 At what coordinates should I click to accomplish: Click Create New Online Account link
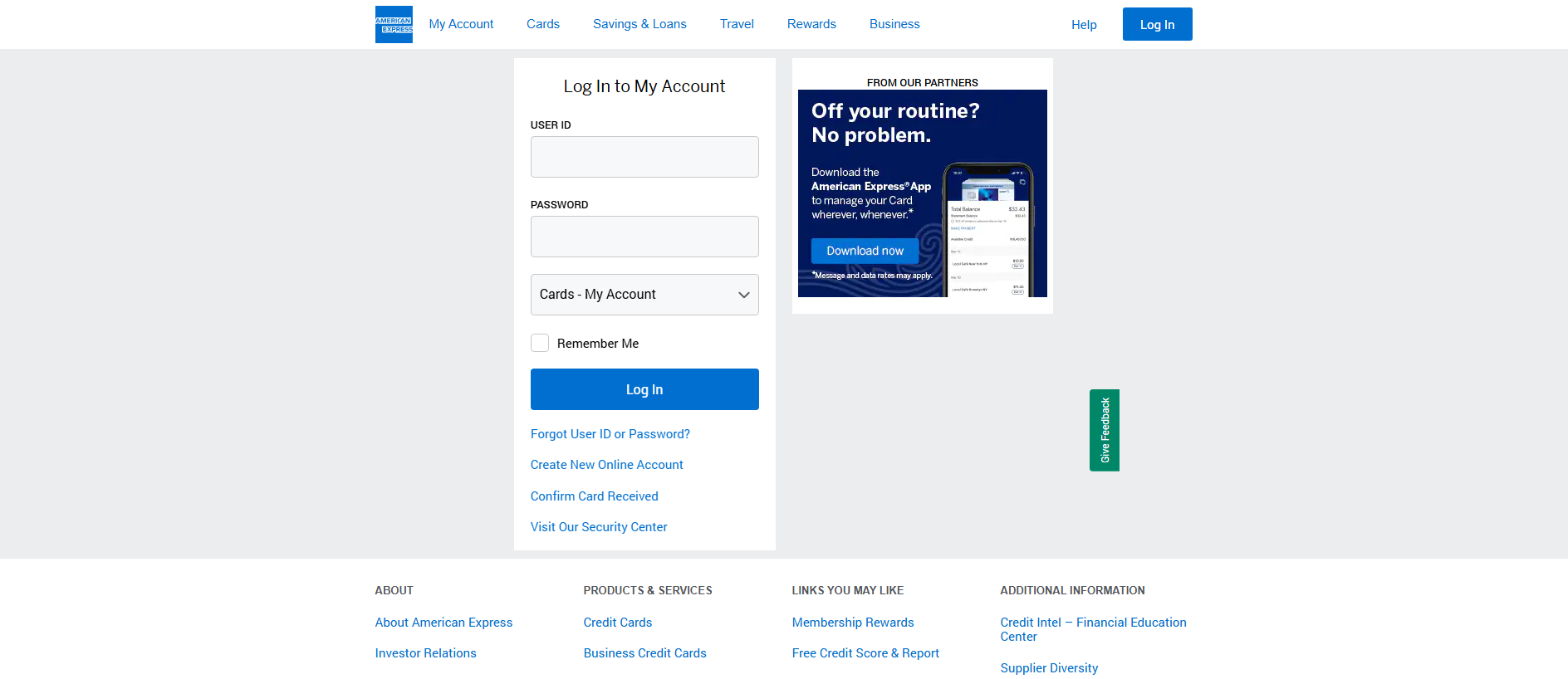click(607, 465)
